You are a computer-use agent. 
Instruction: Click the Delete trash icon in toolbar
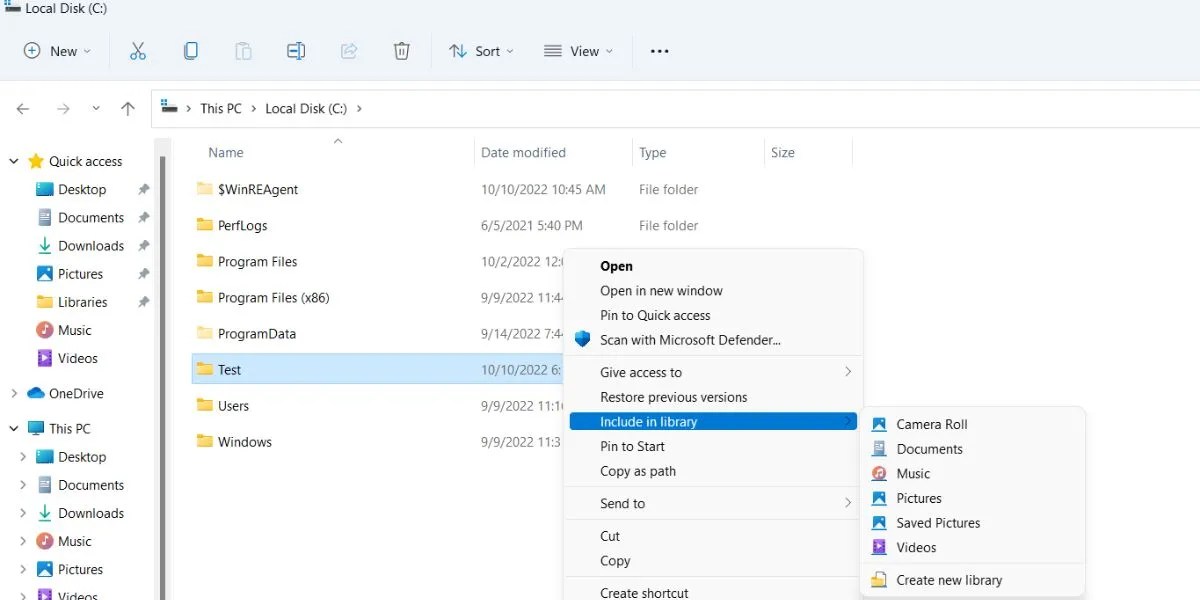(x=401, y=50)
